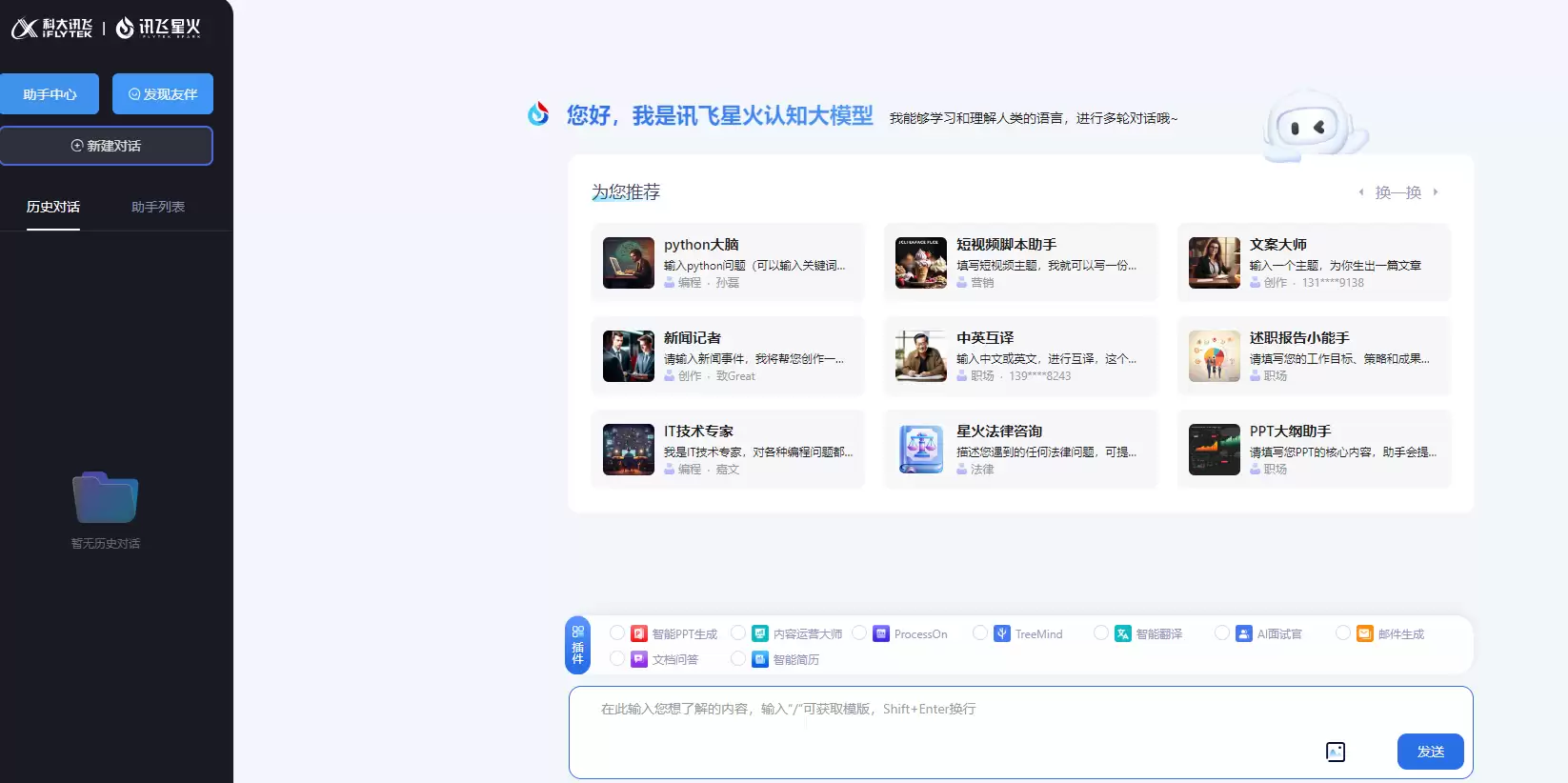Open the 发现友伴 button
The image size is (1568, 783).
[x=163, y=94]
